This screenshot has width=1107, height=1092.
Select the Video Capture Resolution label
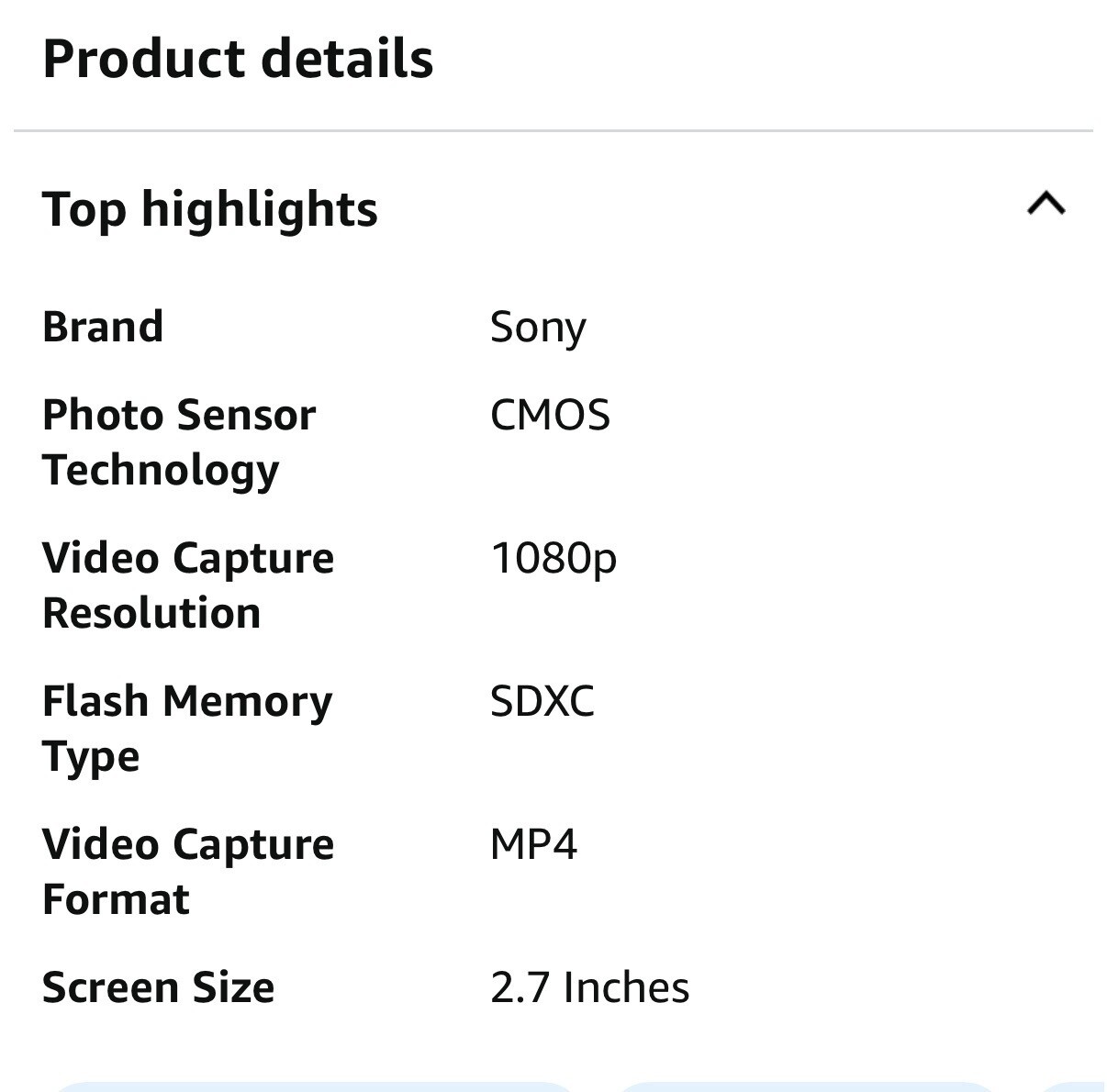click(188, 585)
